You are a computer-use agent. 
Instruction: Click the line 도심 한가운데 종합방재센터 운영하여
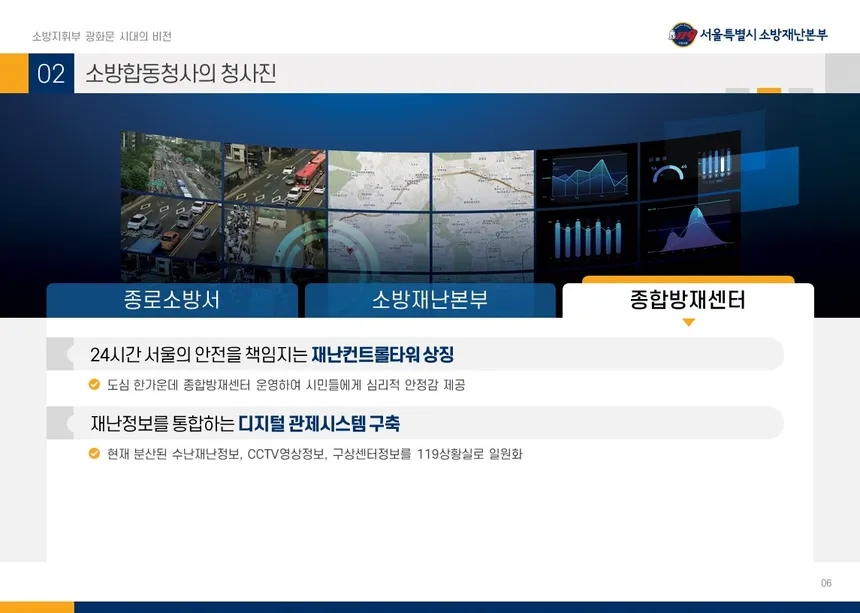(286, 385)
